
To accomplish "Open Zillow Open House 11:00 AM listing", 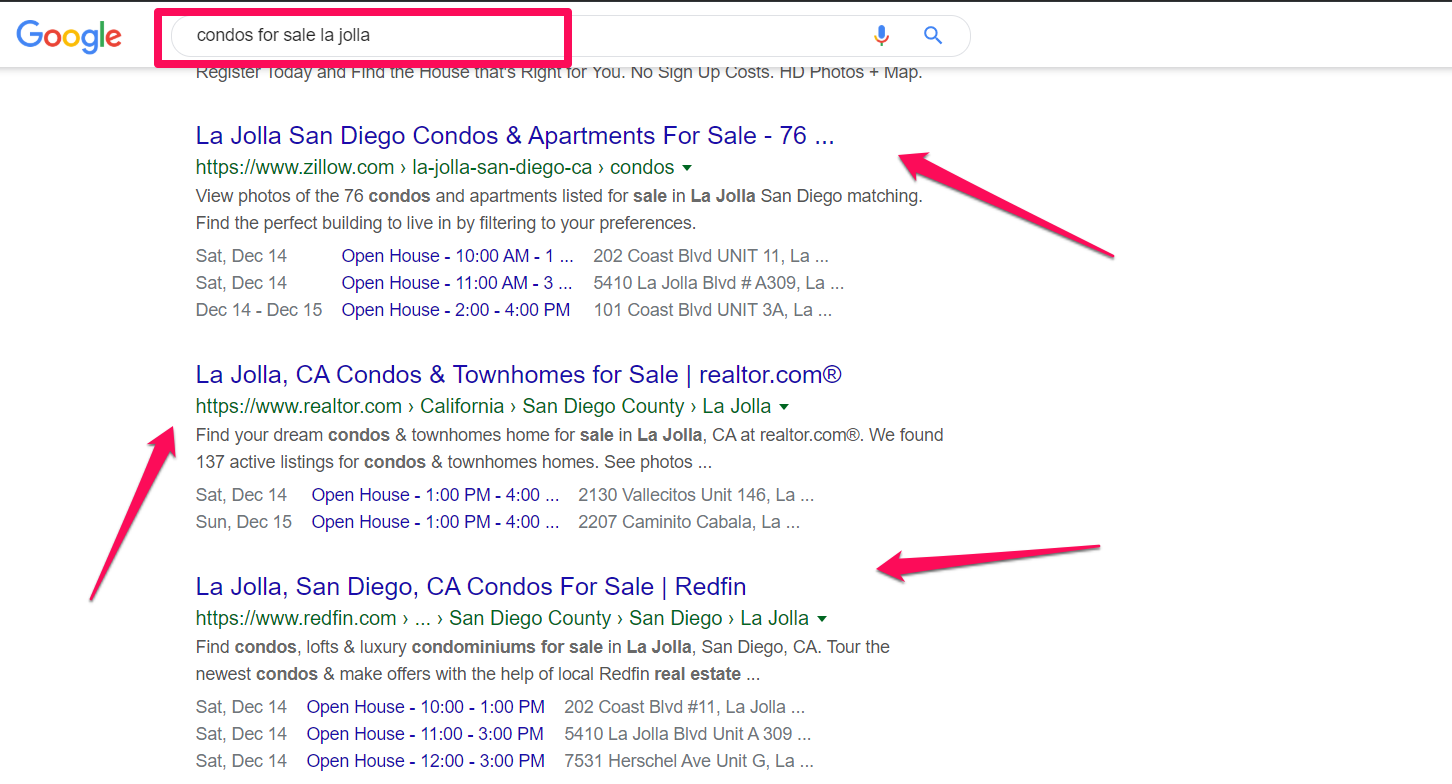I will [x=458, y=283].
